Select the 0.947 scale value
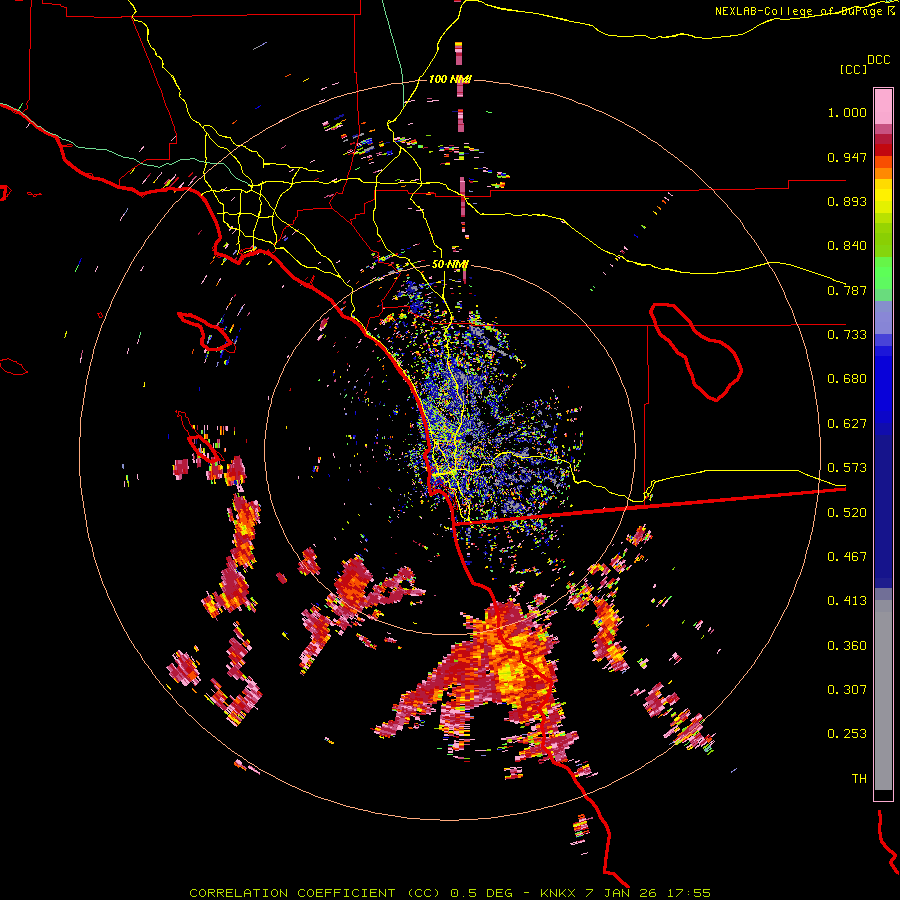Screen dimensions: 900x900 tap(847, 157)
